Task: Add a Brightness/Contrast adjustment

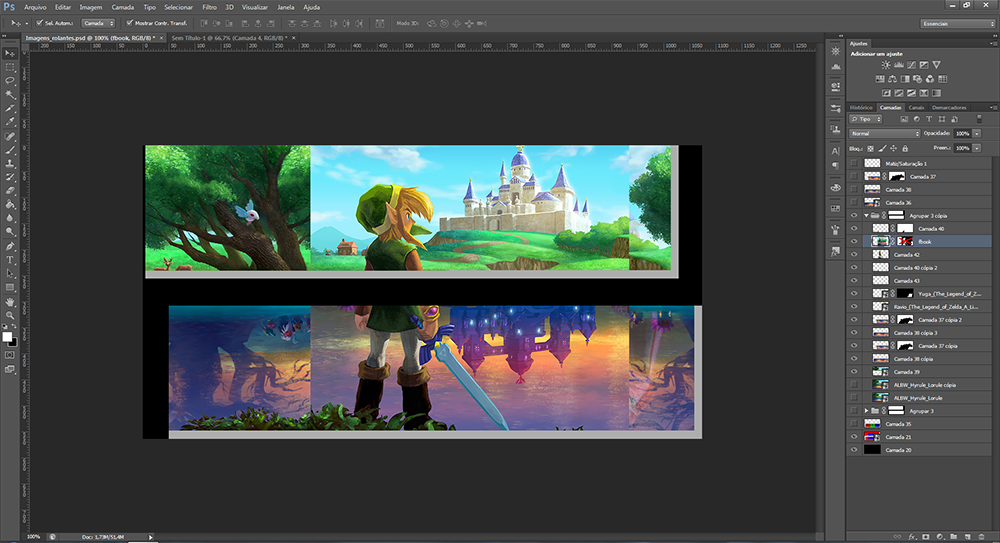Action: [886, 65]
